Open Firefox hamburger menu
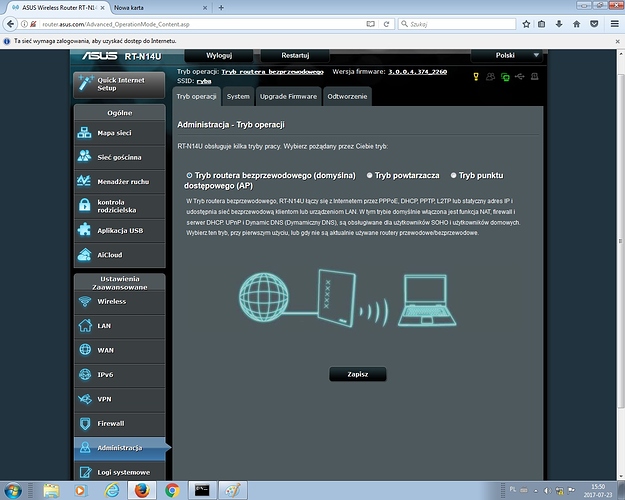 click(x=615, y=24)
